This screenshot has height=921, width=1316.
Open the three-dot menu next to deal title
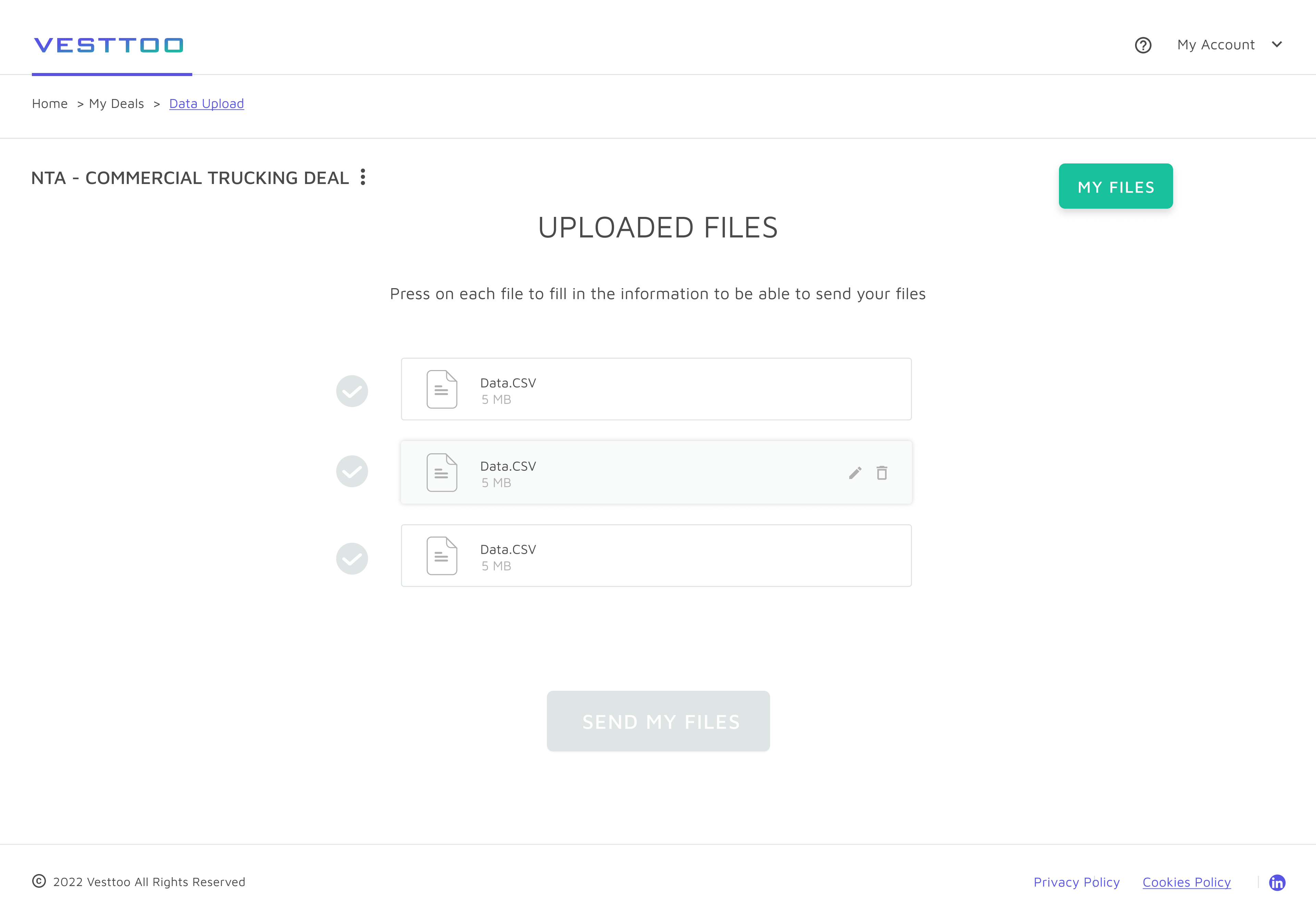363,177
